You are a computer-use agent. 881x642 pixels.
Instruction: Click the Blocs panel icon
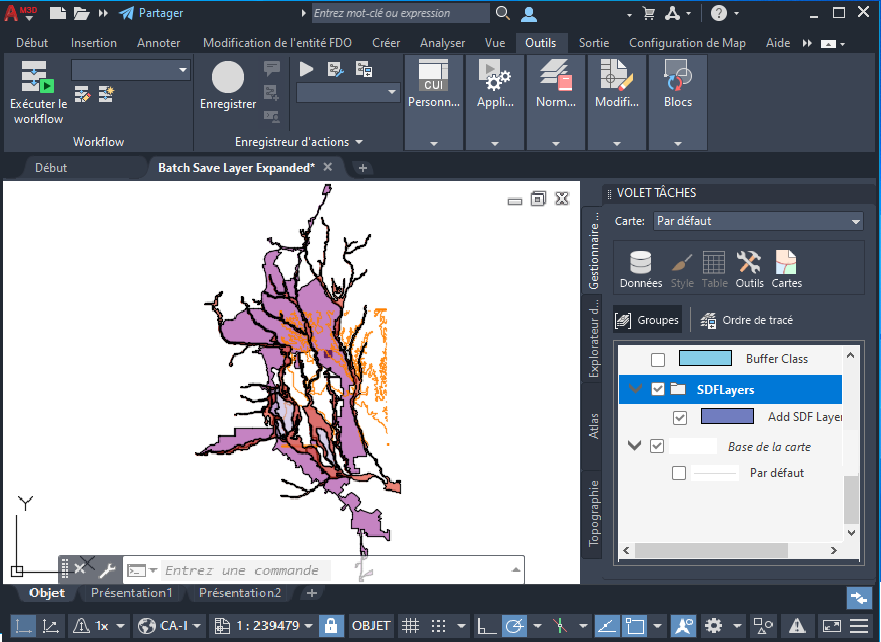click(678, 76)
